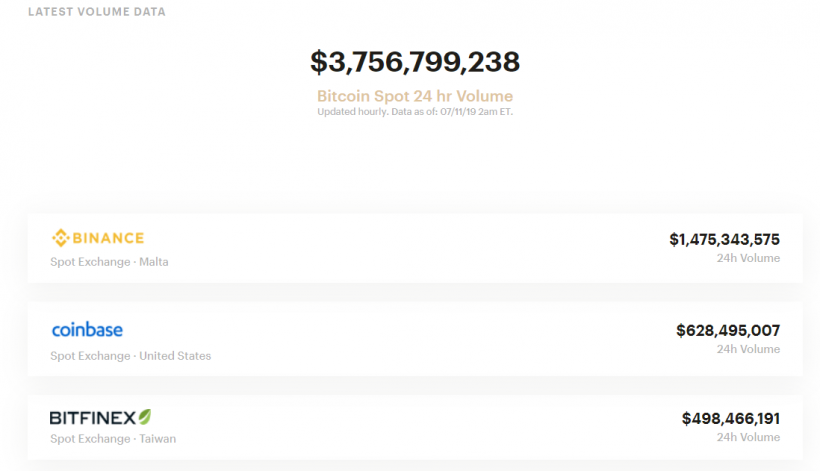Click the BITFINEX wordmark text
Viewport: 820px width, 471px height.
[x=93, y=418]
